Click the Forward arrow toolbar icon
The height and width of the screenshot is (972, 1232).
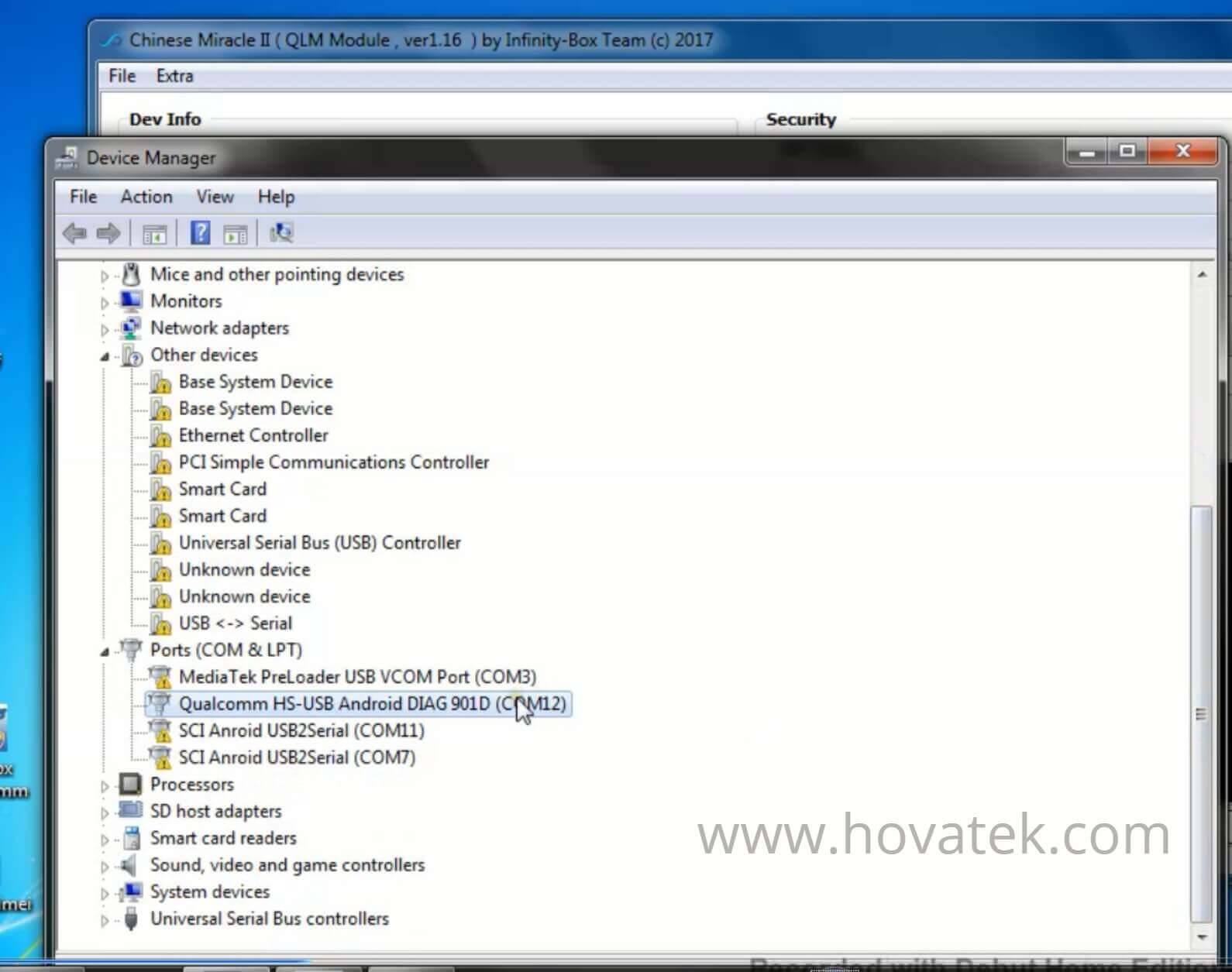coord(108,233)
